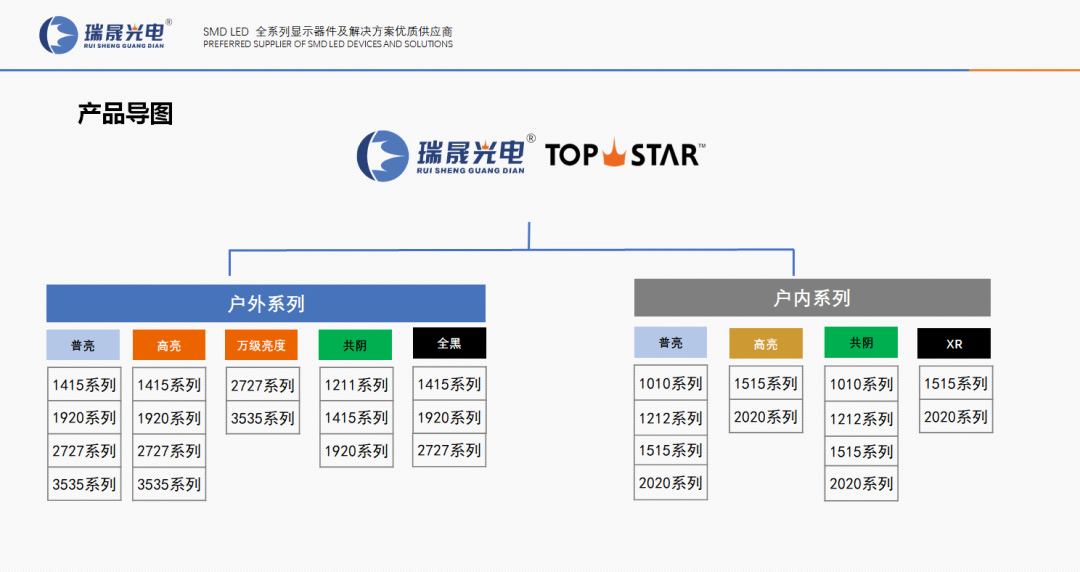The image size is (1080, 572).
Task: Select 1212系列 under indoor 普亮
Action: click(x=671, y=418)
